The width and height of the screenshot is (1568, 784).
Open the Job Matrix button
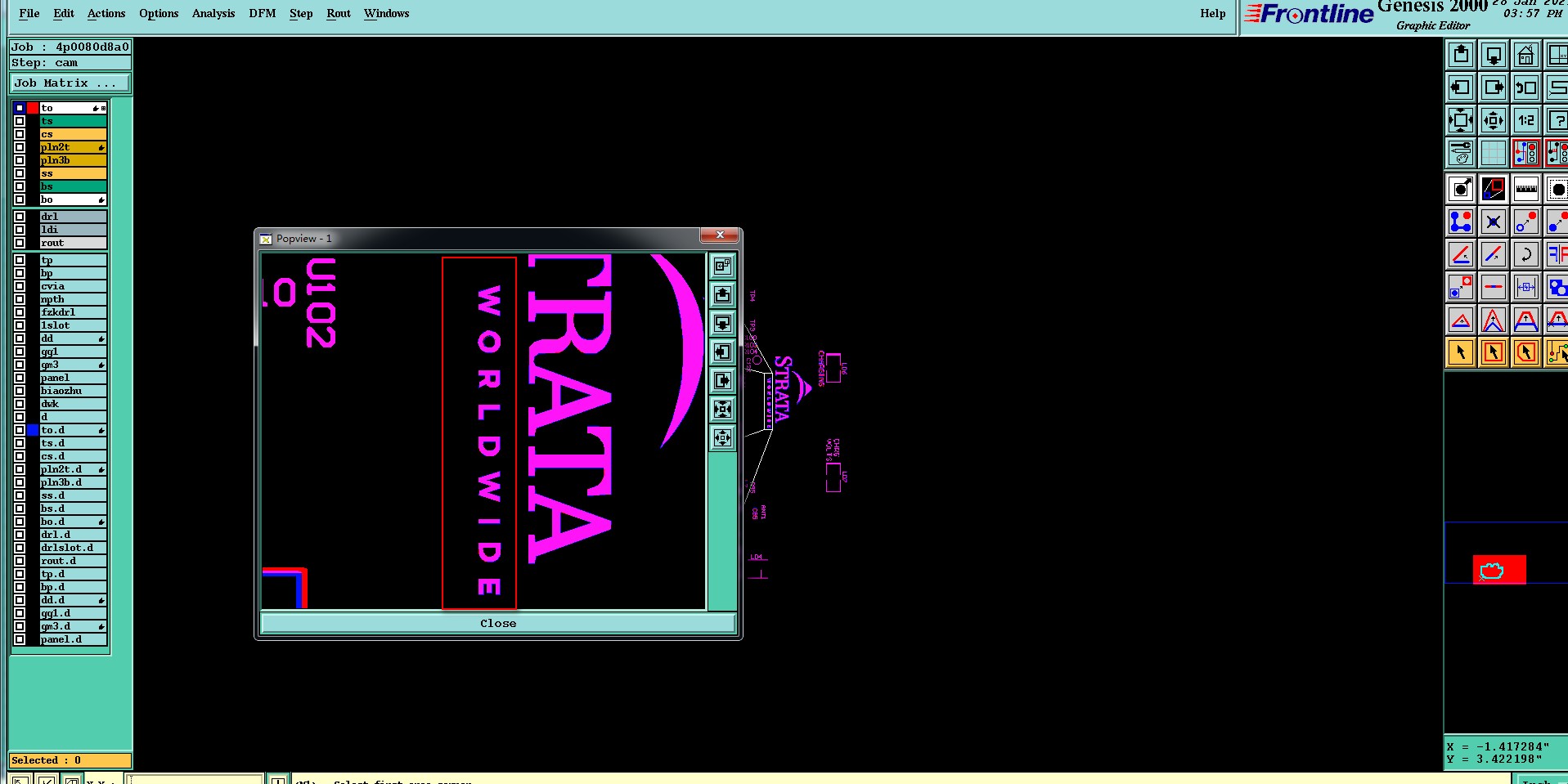[70, 83]
